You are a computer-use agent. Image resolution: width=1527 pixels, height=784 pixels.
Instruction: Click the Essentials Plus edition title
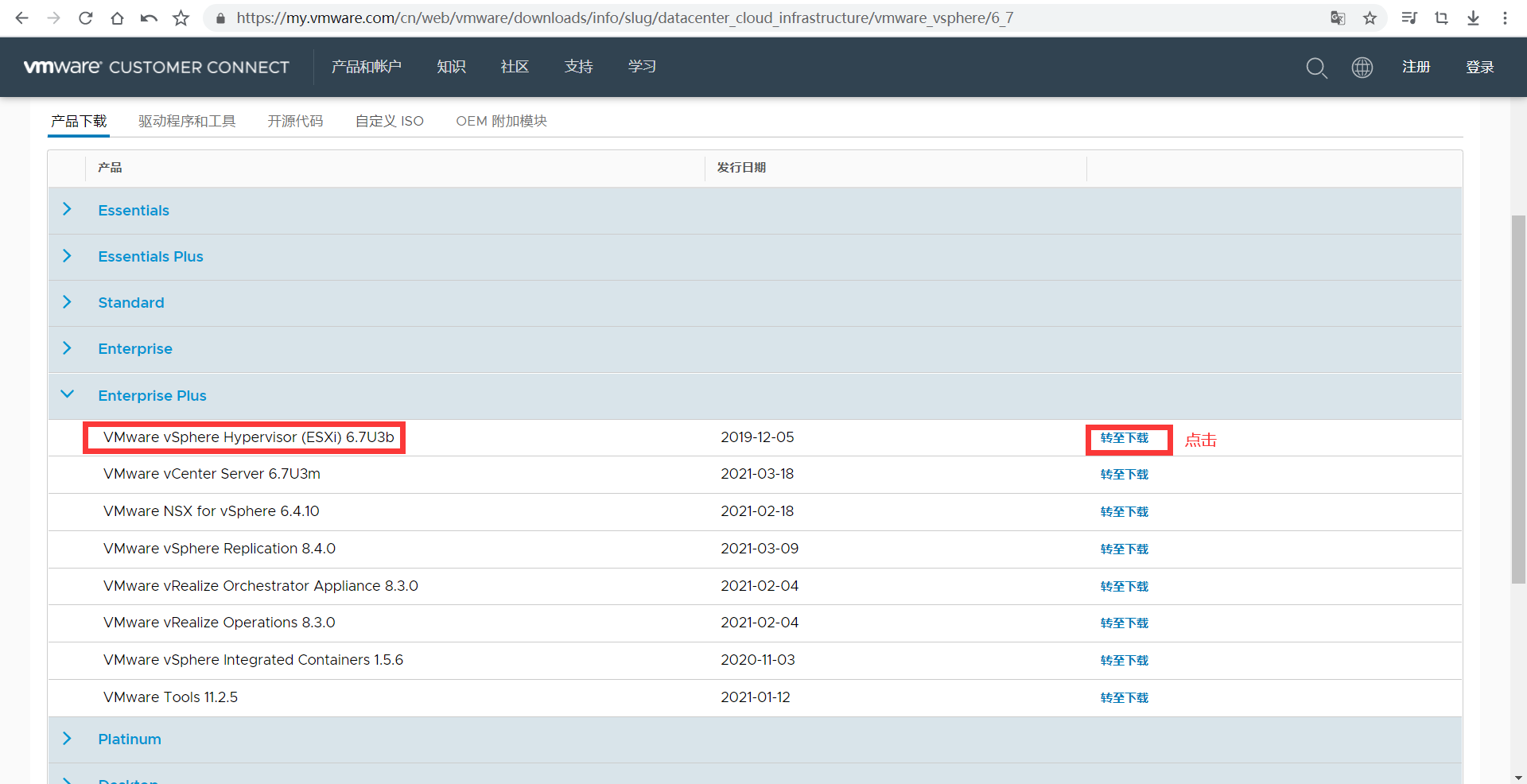coord(151,257)
